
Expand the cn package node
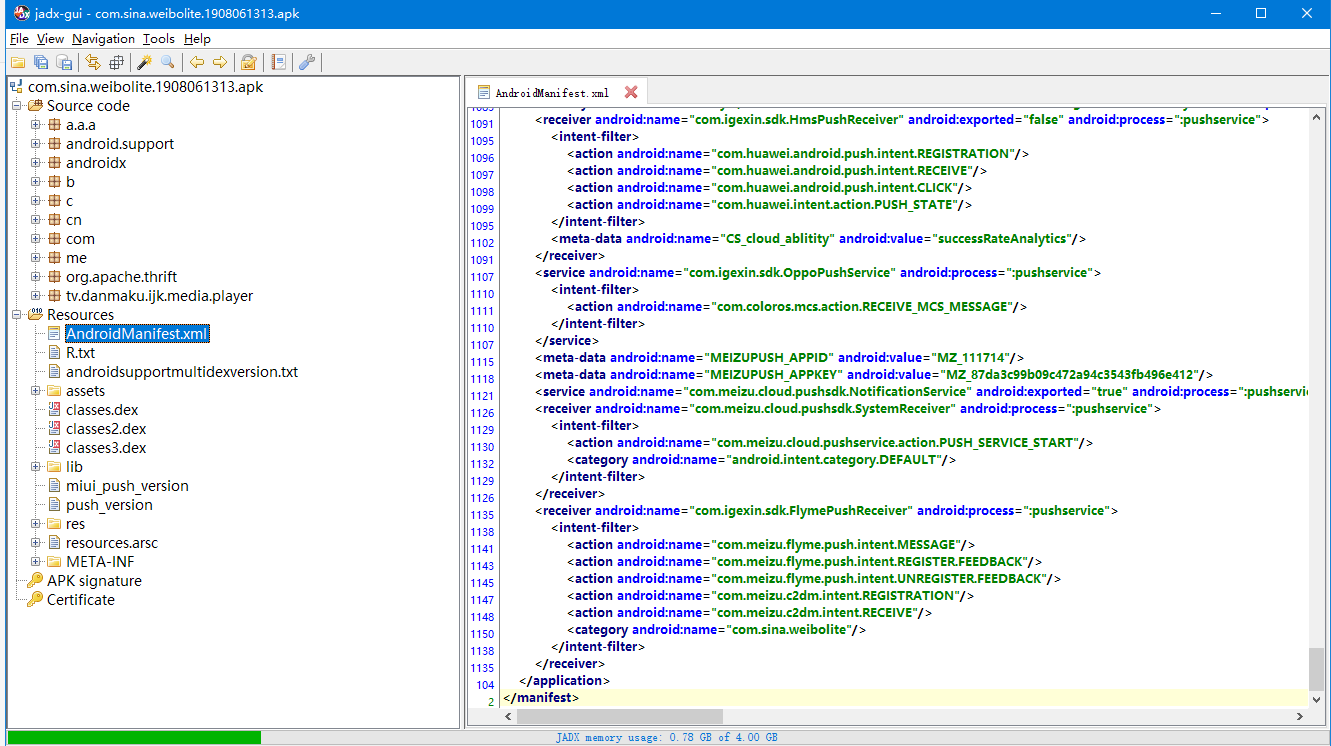pyautogui.click(x=35, y=220)
